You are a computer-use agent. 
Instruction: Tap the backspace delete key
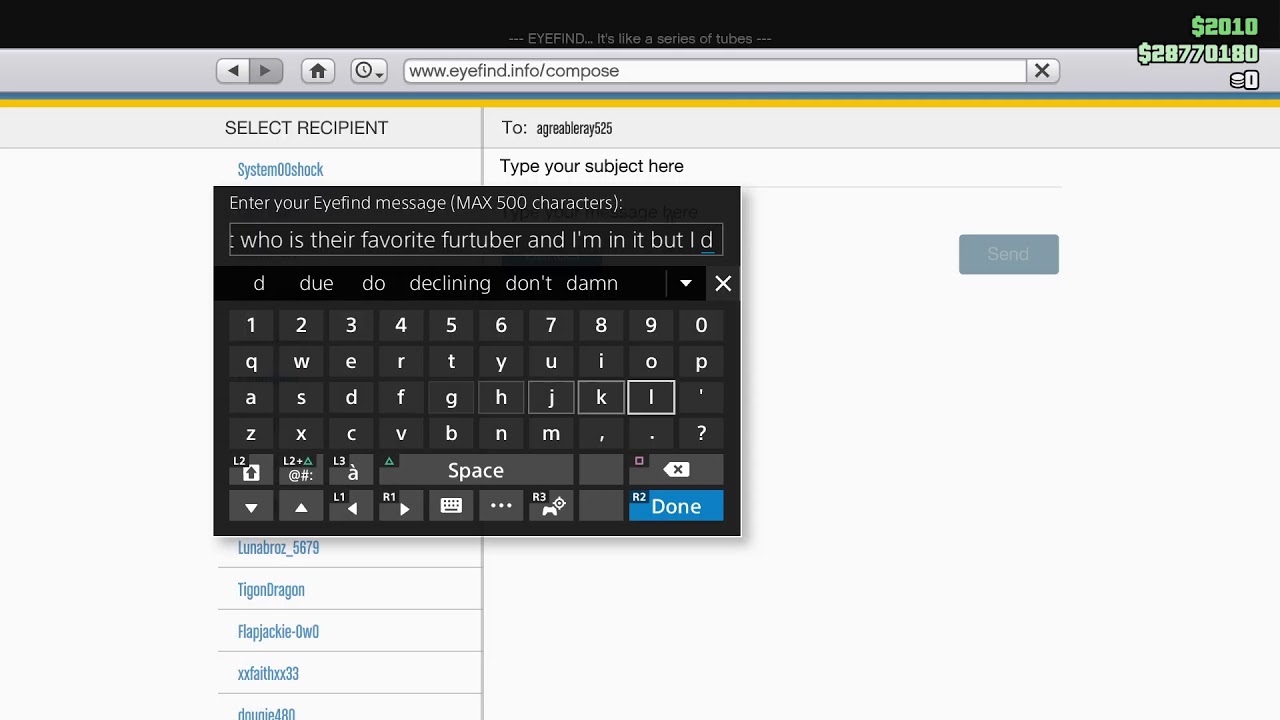tap(676, 471)
